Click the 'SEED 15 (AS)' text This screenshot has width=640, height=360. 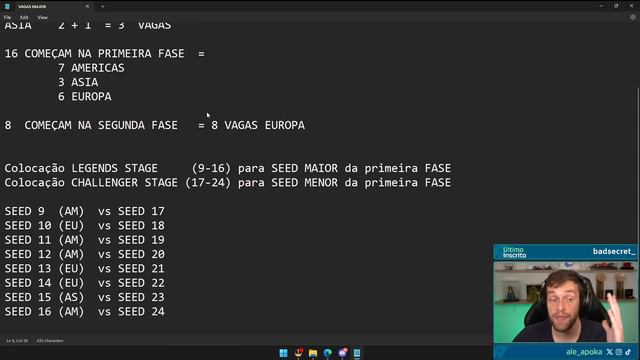click(x=44, y=297)
